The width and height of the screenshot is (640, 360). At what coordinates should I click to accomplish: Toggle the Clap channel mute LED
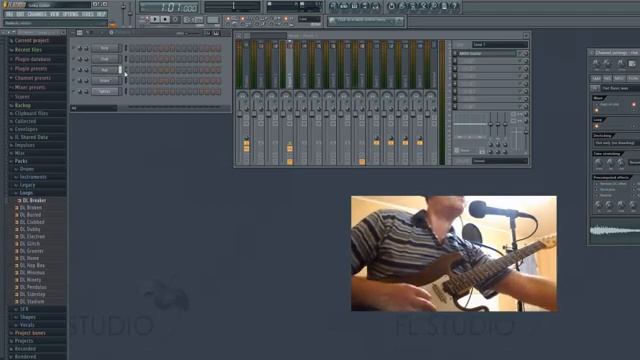[74, 59]
